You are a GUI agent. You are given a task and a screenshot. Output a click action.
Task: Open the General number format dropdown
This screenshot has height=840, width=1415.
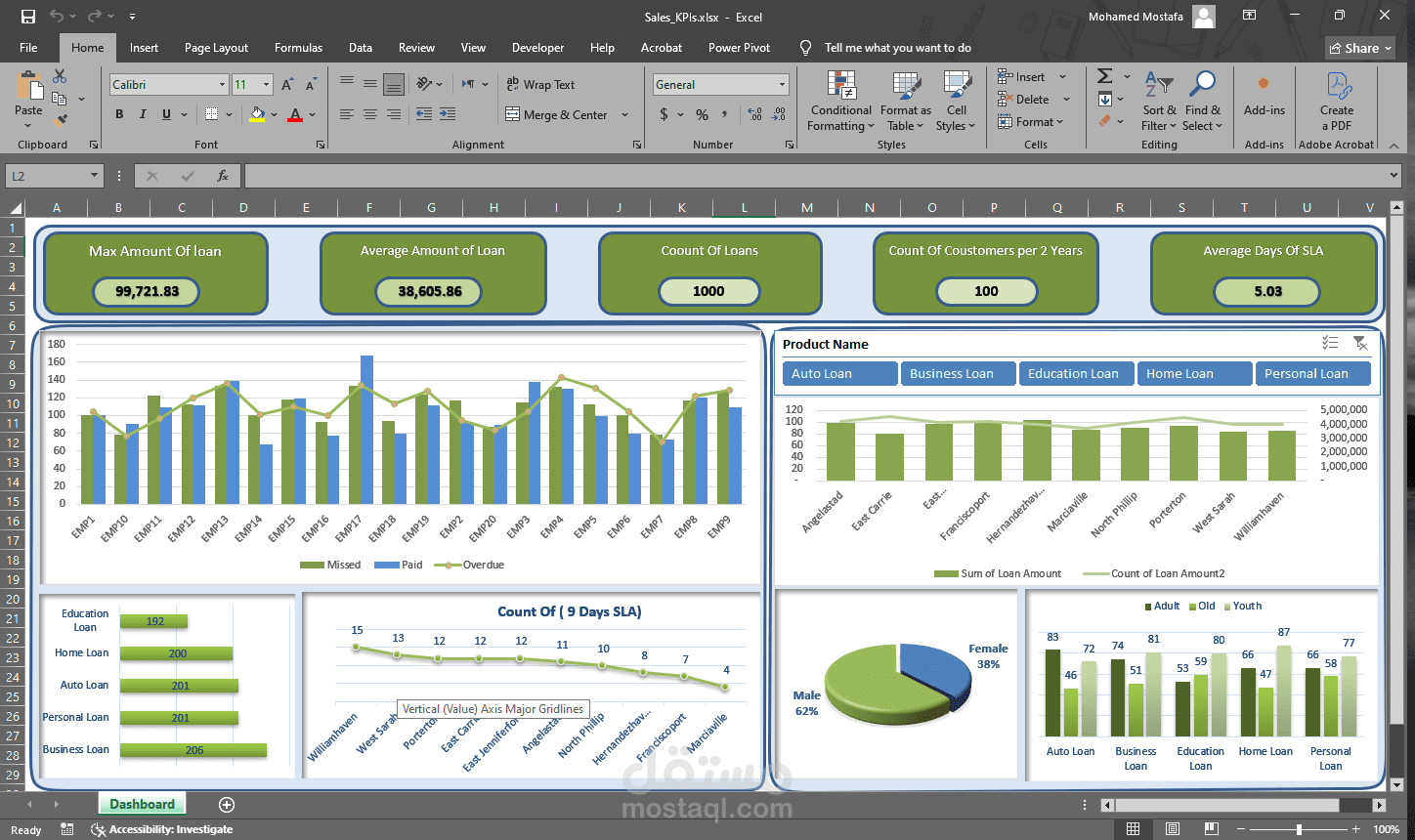(x=782, y=85)
